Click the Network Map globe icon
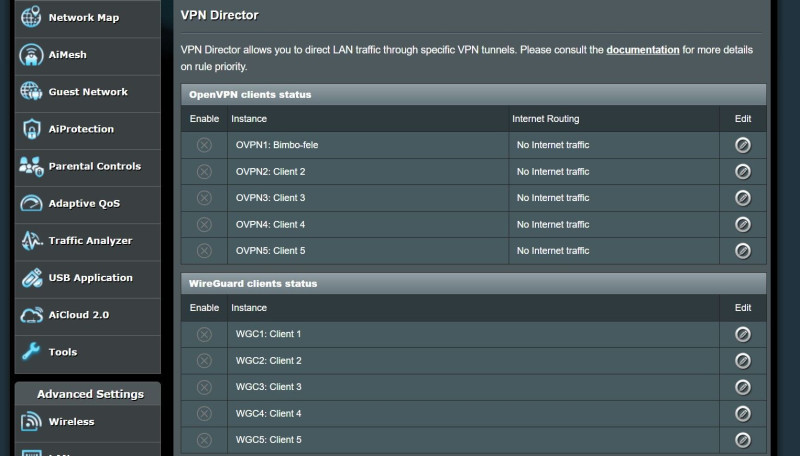This screenshot has width=800, height=456. [x=30, y=17]
